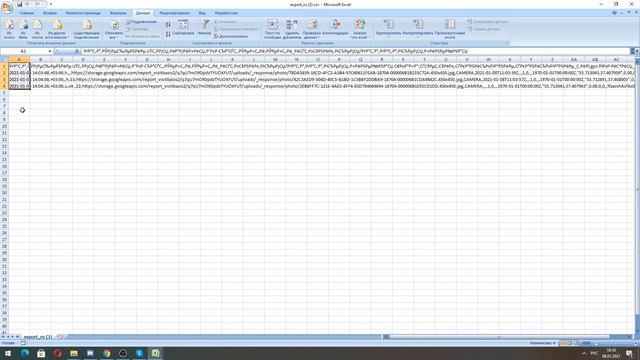This screenshot has height=360, width=640.
Task: Select column M header
Action: coord(275,60)
